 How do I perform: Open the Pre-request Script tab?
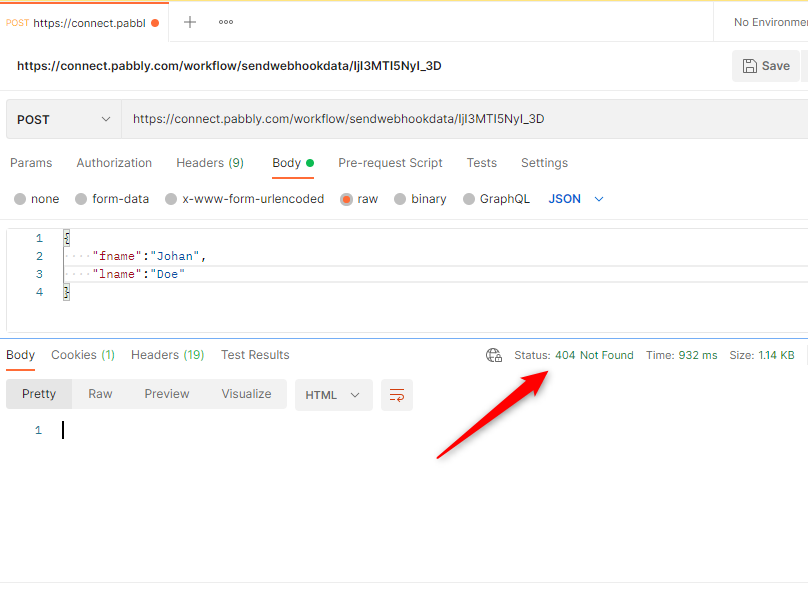[x=390, y=163]
